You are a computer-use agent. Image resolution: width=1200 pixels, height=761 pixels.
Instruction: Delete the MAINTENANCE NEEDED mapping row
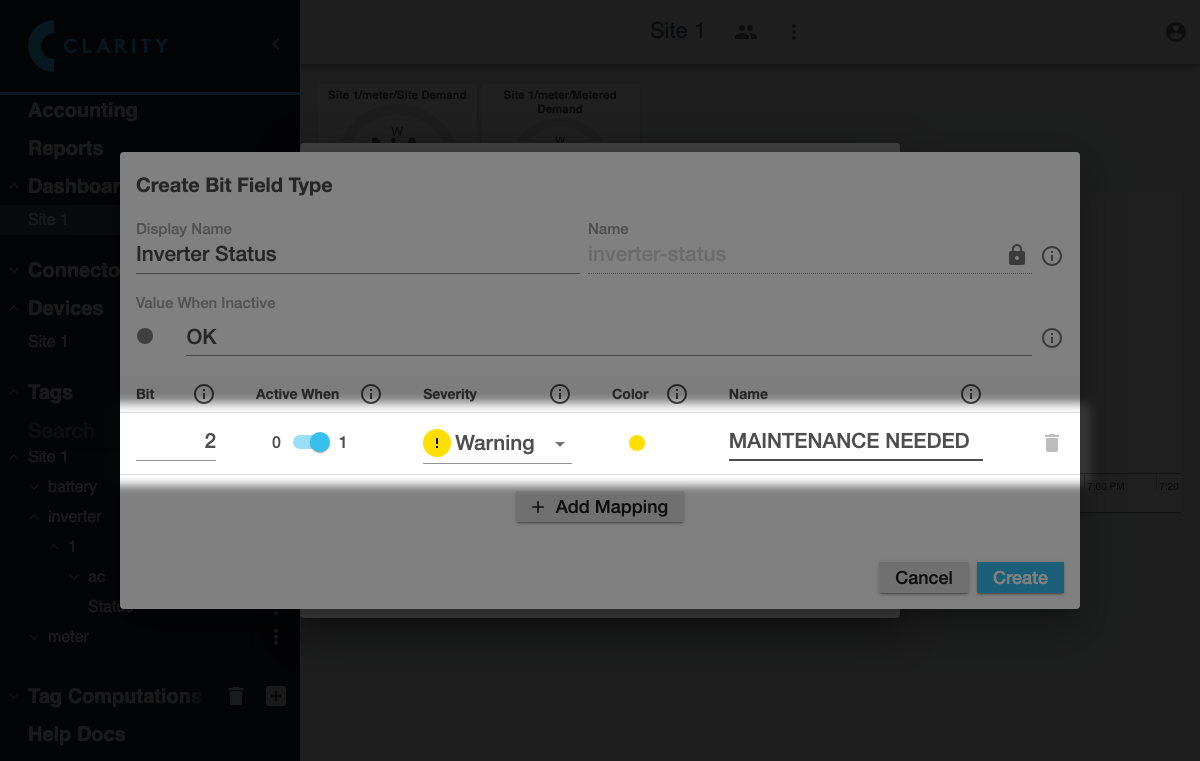[x=1051, y=443]
